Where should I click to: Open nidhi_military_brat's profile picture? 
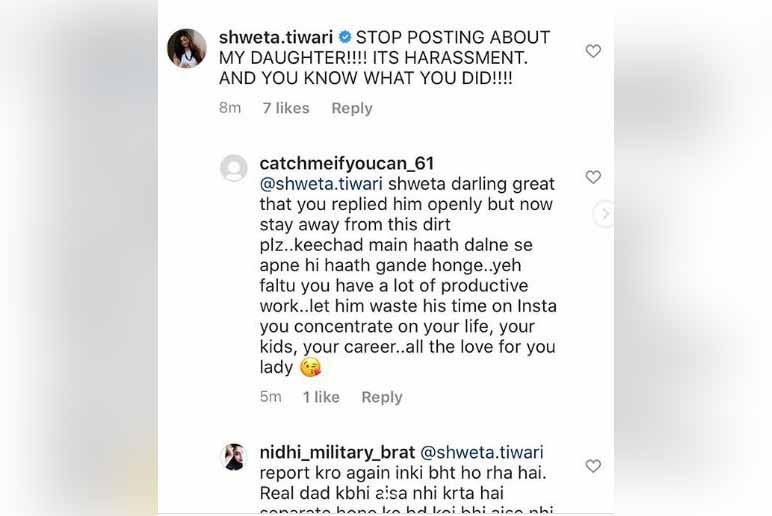[233, 457]
